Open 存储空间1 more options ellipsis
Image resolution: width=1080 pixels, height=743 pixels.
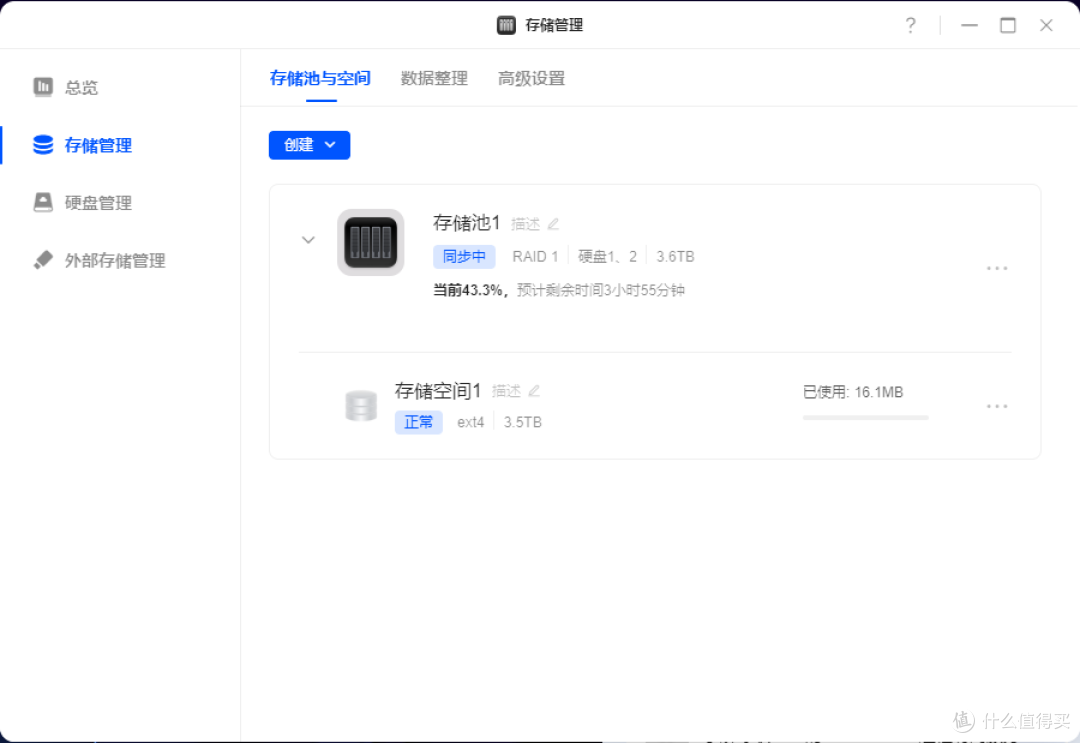[x=997, y=406]
